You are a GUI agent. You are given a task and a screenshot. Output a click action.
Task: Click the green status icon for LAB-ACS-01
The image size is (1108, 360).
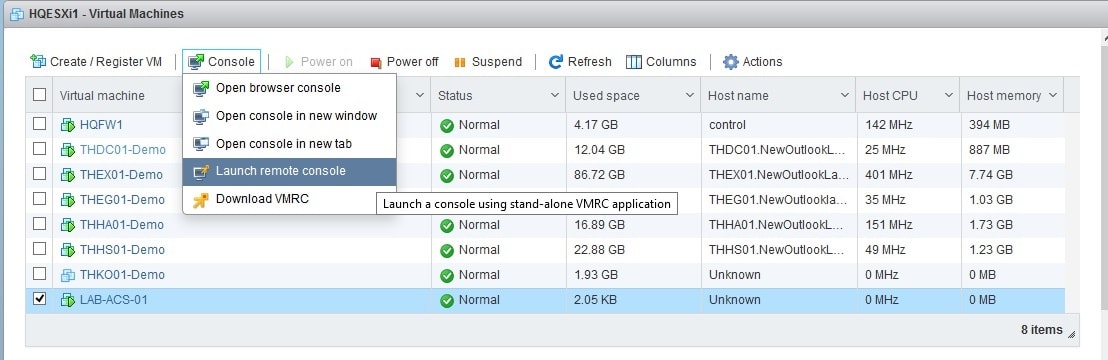pyautogui.click(x=447, y=300)
